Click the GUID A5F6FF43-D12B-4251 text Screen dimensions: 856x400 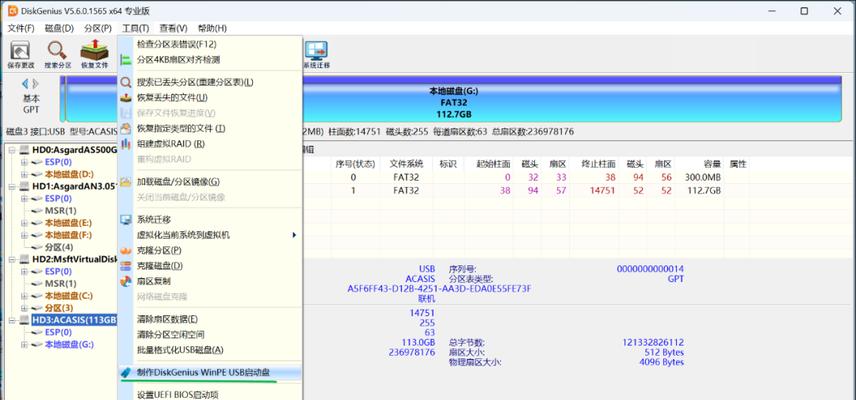[x=439, y=289]
